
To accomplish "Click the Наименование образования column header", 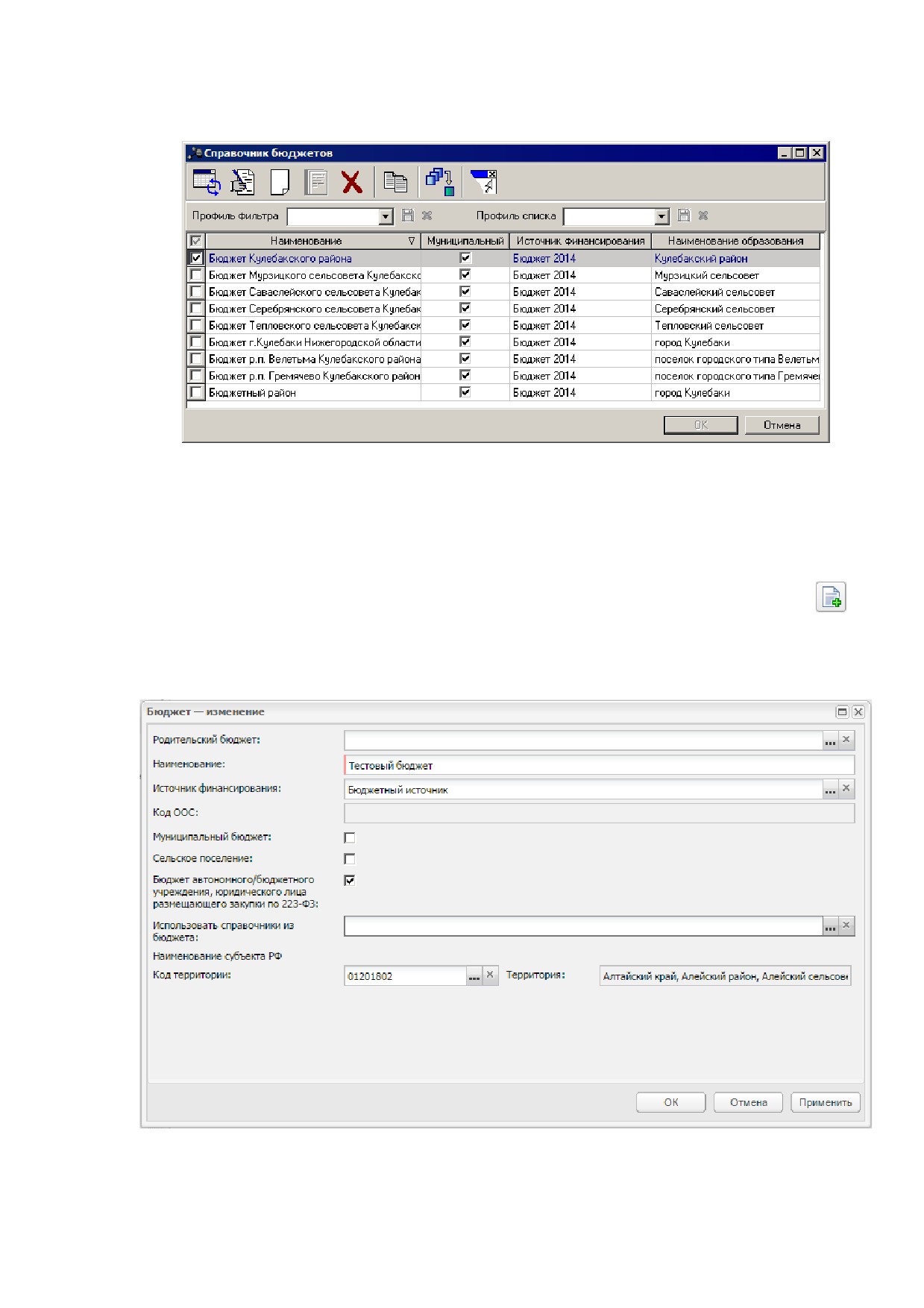I will [735, 241].
